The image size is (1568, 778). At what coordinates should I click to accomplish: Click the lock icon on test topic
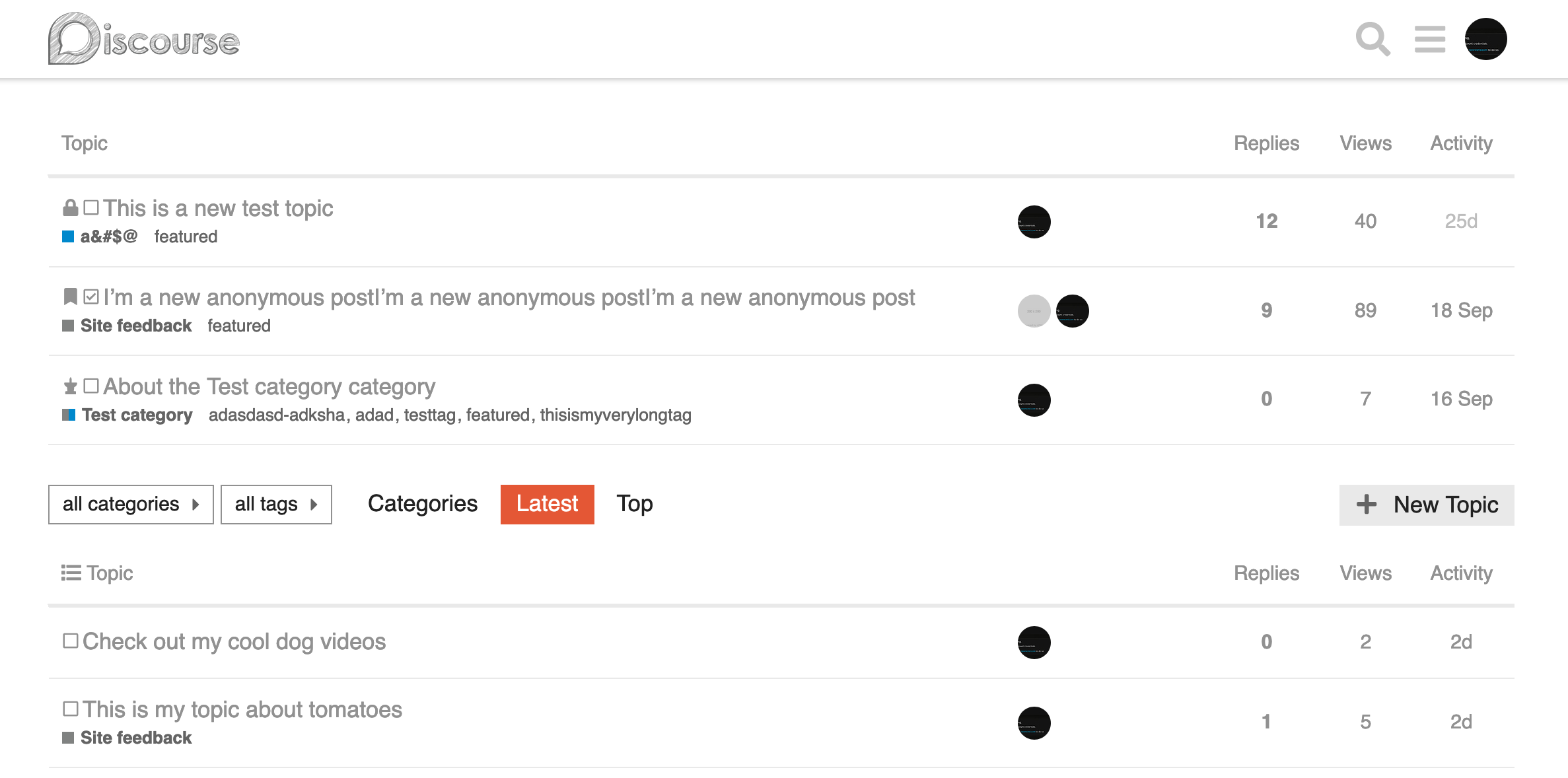71,208
